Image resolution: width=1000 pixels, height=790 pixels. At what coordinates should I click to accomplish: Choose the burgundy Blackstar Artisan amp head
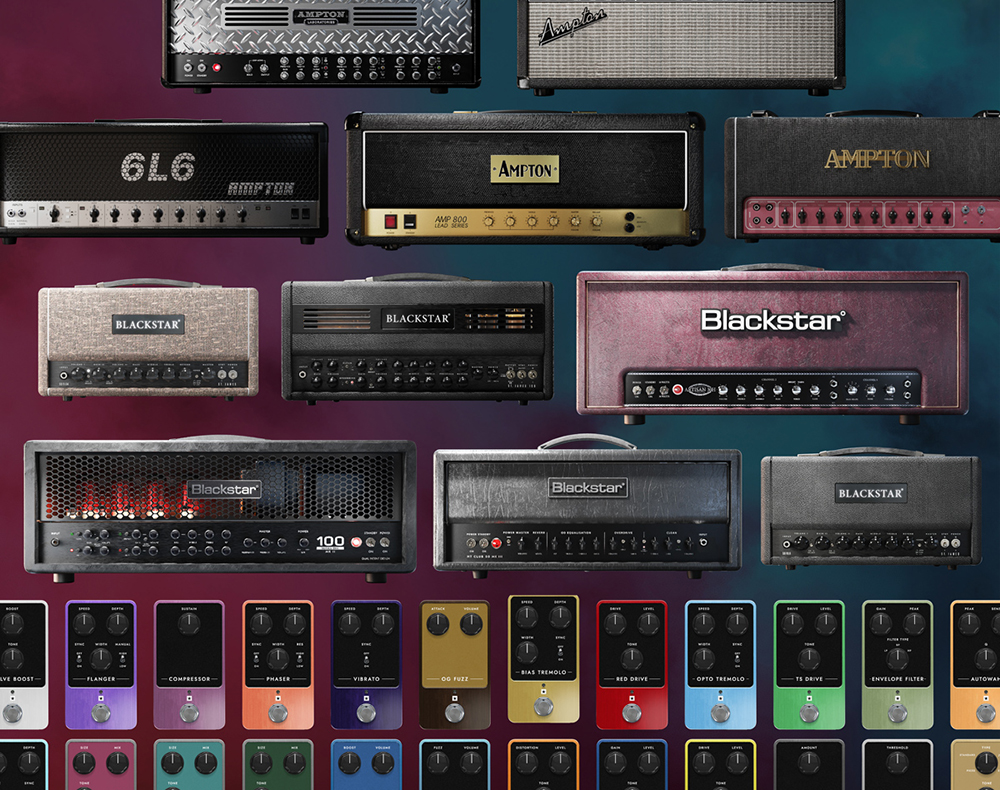pos(772,340)
